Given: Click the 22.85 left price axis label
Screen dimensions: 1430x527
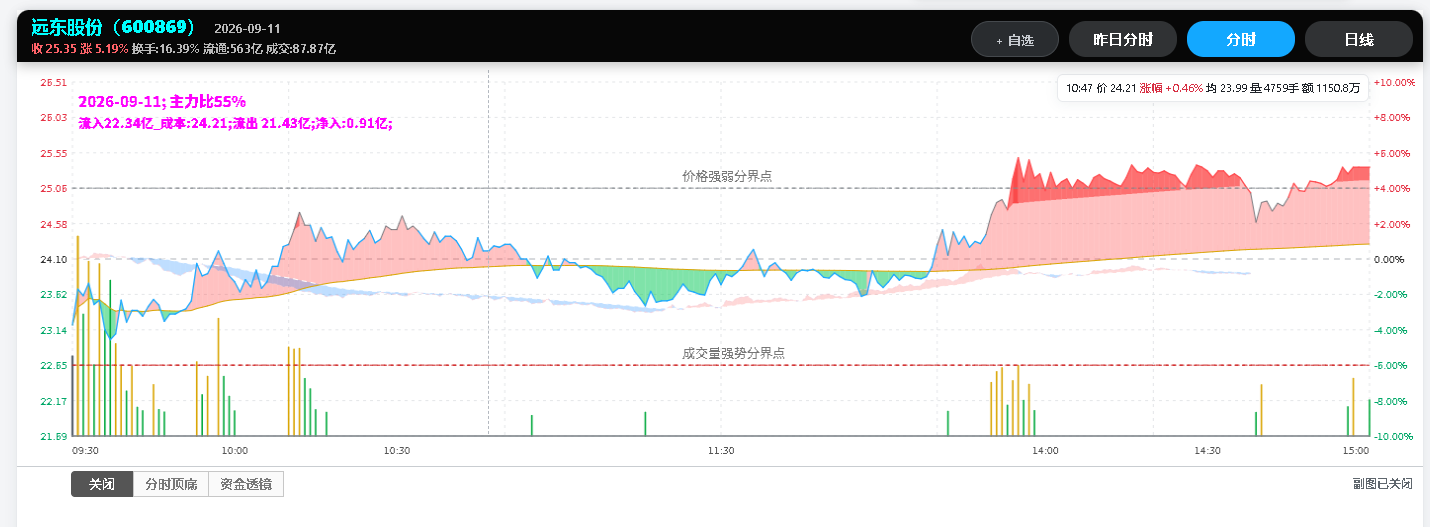Looking at the screenshot, I should 53,366.
